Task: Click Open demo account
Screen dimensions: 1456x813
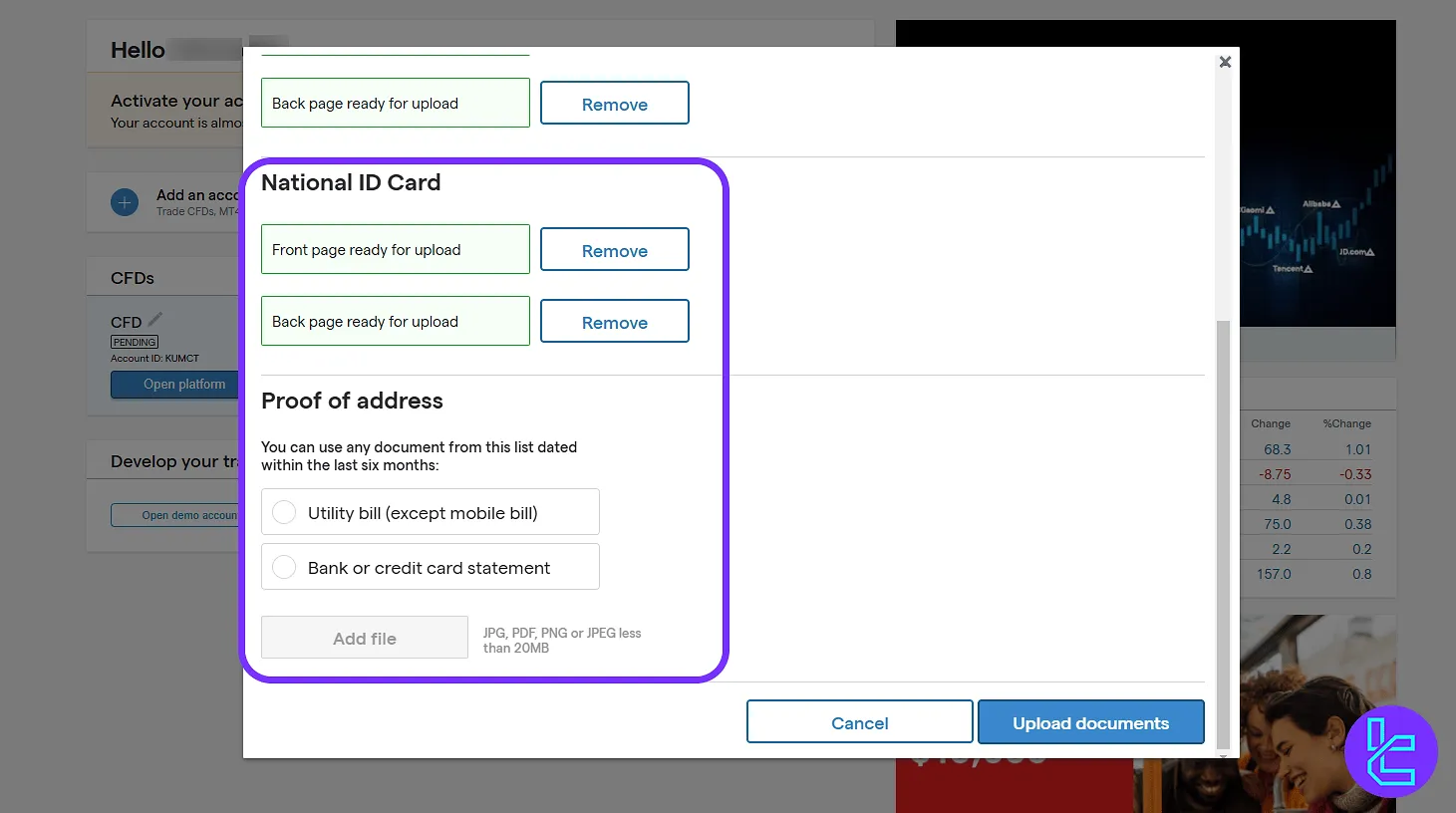Action: click(x=189, y=514)
